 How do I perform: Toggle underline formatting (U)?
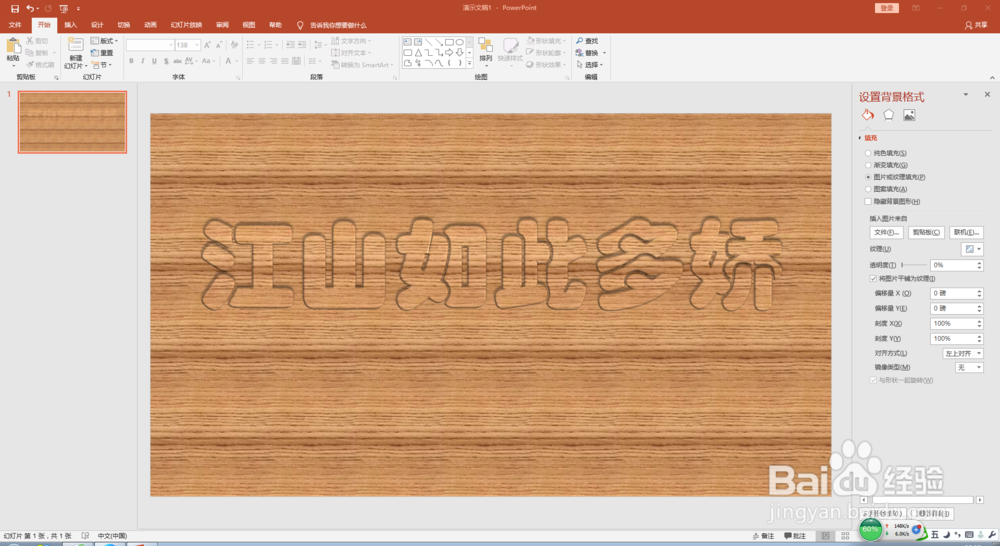coord(154,61)
